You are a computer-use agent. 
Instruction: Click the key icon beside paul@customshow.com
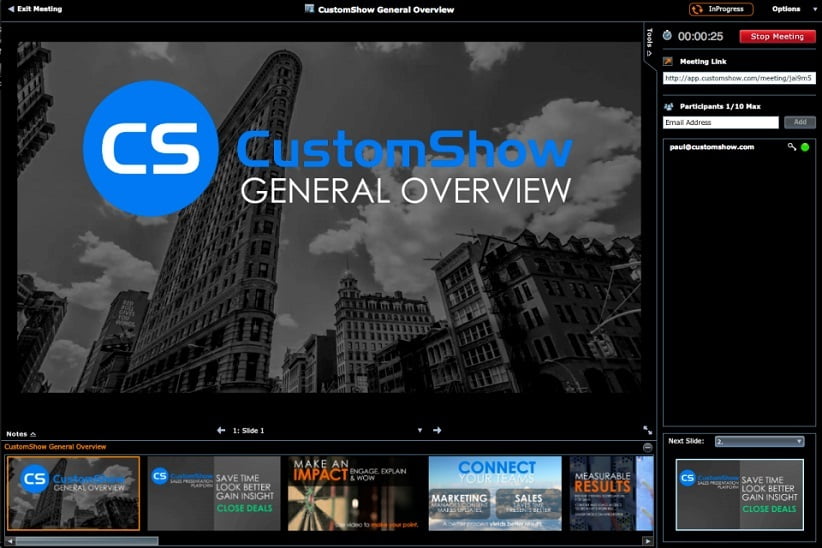[x=792, y=147]
